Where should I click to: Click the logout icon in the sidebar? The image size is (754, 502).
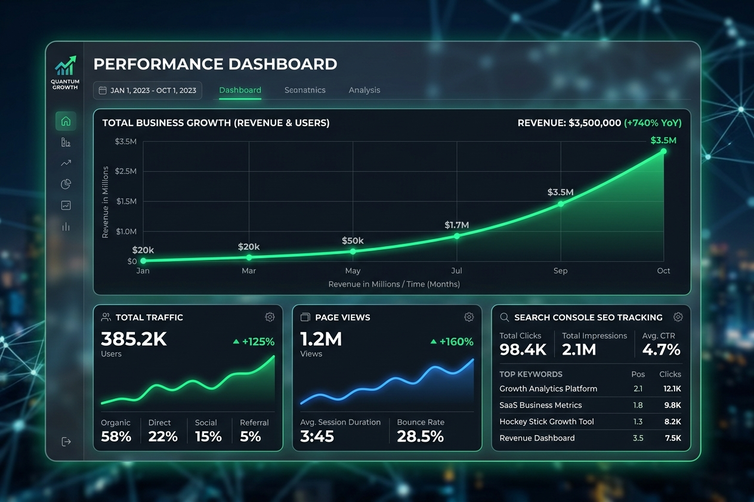click(66, 442)
